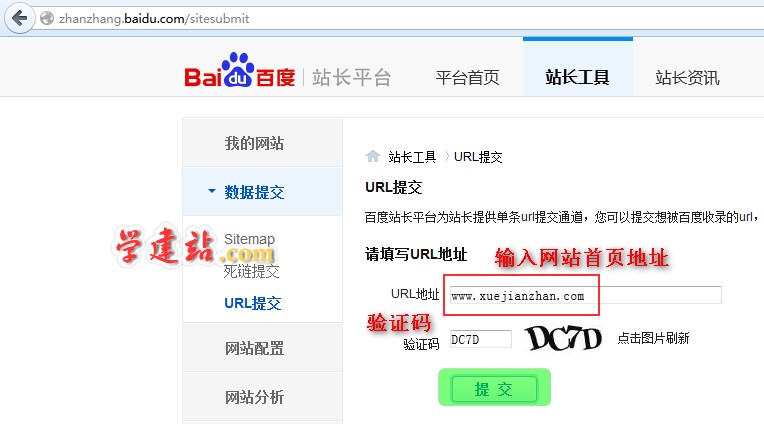This screenshot has width=764, height=424.
Task: Click the browser back arrow button
Action: click(19, 19)
